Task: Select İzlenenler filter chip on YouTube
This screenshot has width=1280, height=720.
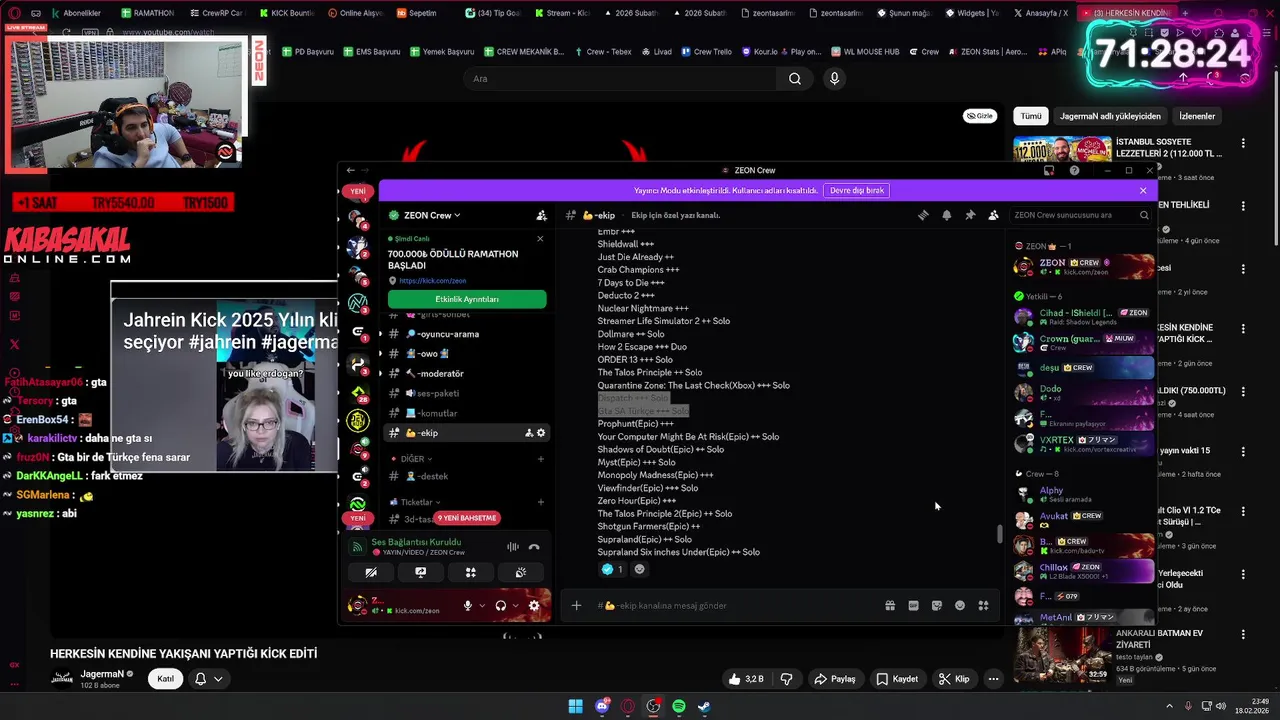Action: tap(1197, 116)
